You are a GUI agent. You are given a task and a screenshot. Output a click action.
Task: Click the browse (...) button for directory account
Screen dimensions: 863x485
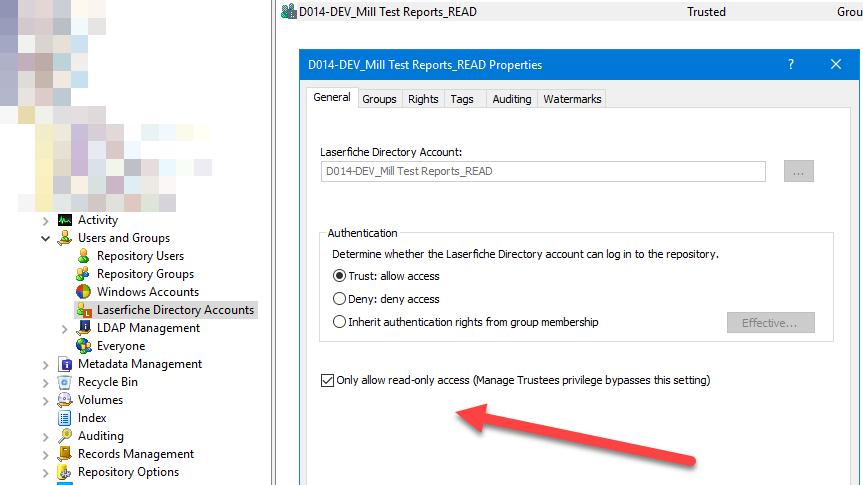coord(799,172)
